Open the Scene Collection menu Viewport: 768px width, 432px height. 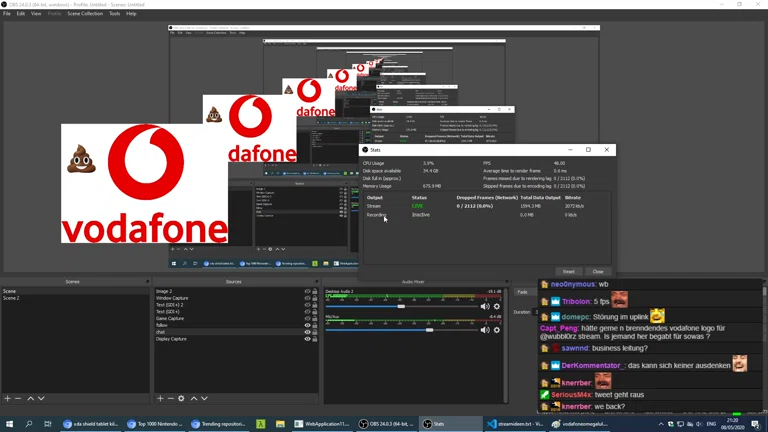[84, 14]
